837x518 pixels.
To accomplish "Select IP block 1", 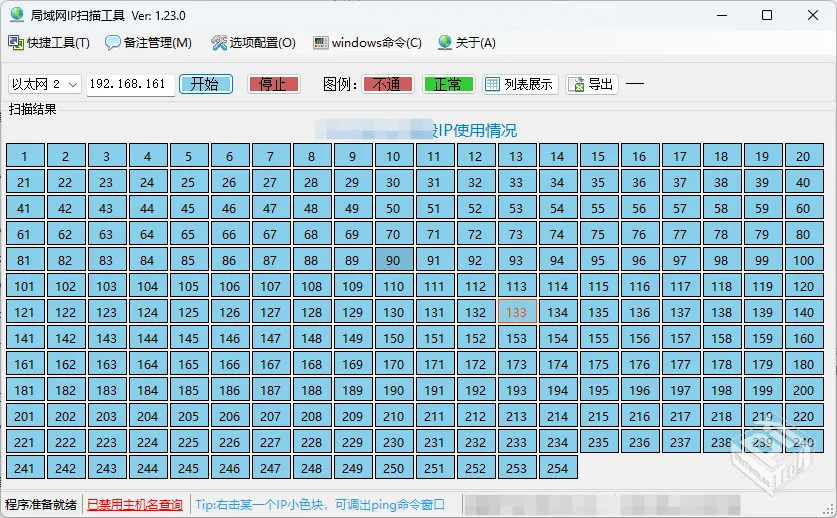I will click(x=24, y=156).
